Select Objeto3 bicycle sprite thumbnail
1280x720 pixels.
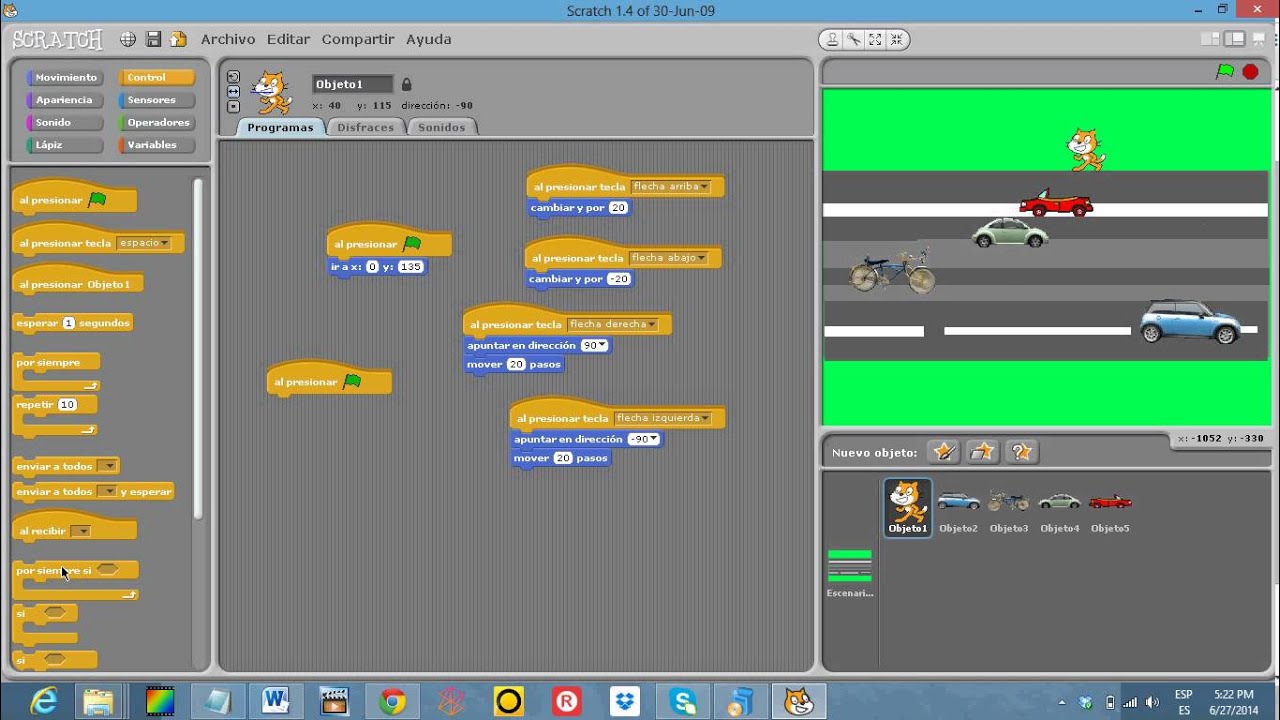click(1008, 509)
